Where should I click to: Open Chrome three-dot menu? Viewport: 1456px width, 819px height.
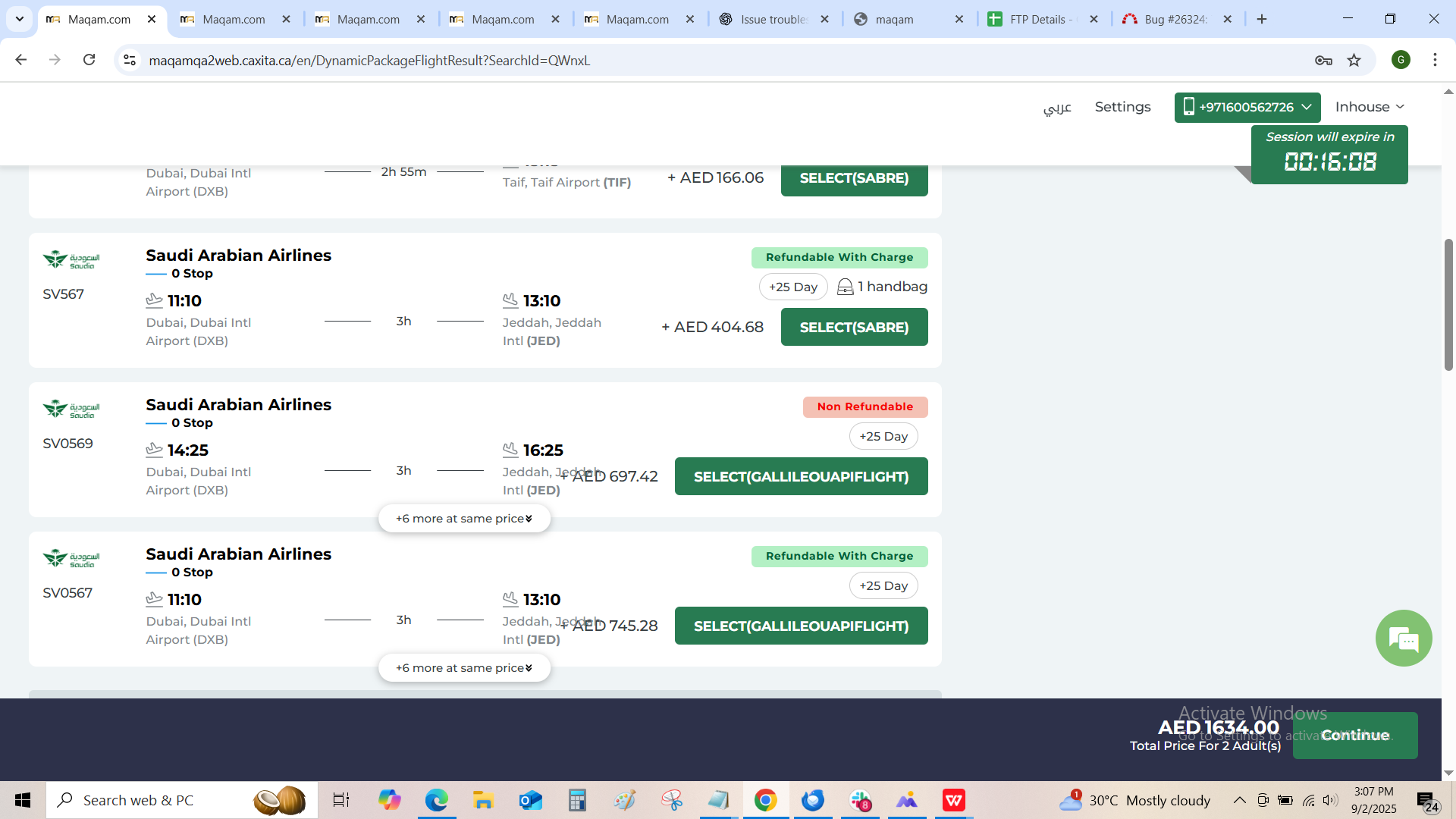click(x=1435, y=60)
